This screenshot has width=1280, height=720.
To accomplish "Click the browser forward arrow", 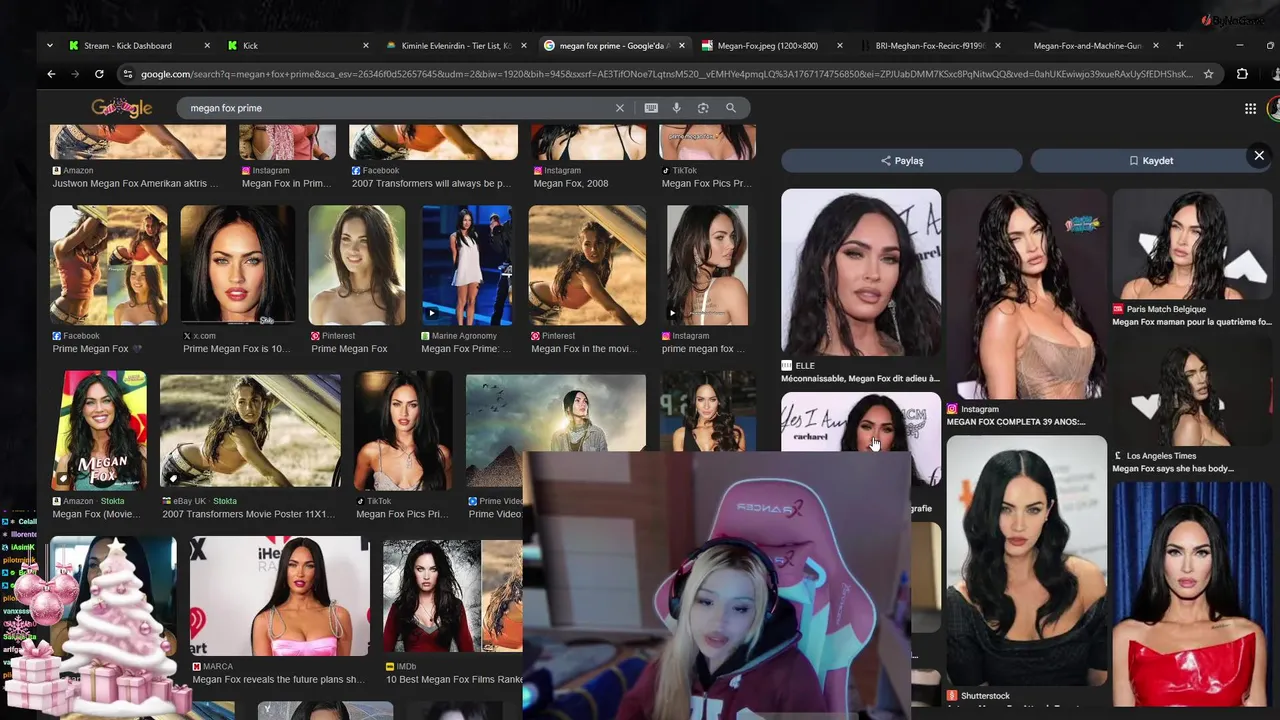I will [x=75, y=74].
